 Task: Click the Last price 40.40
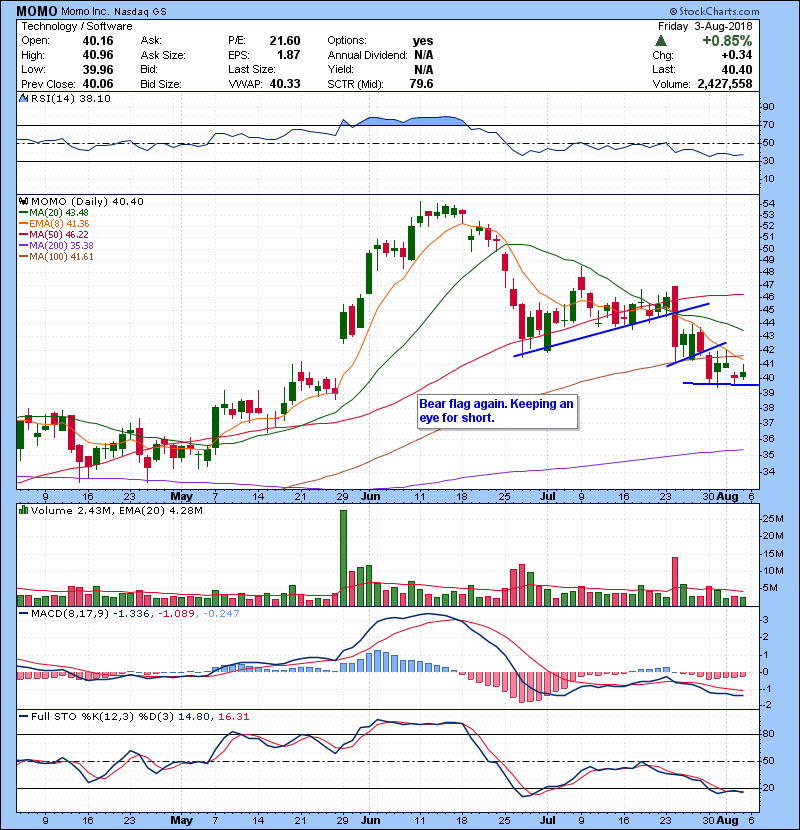(x=737, y=69)
